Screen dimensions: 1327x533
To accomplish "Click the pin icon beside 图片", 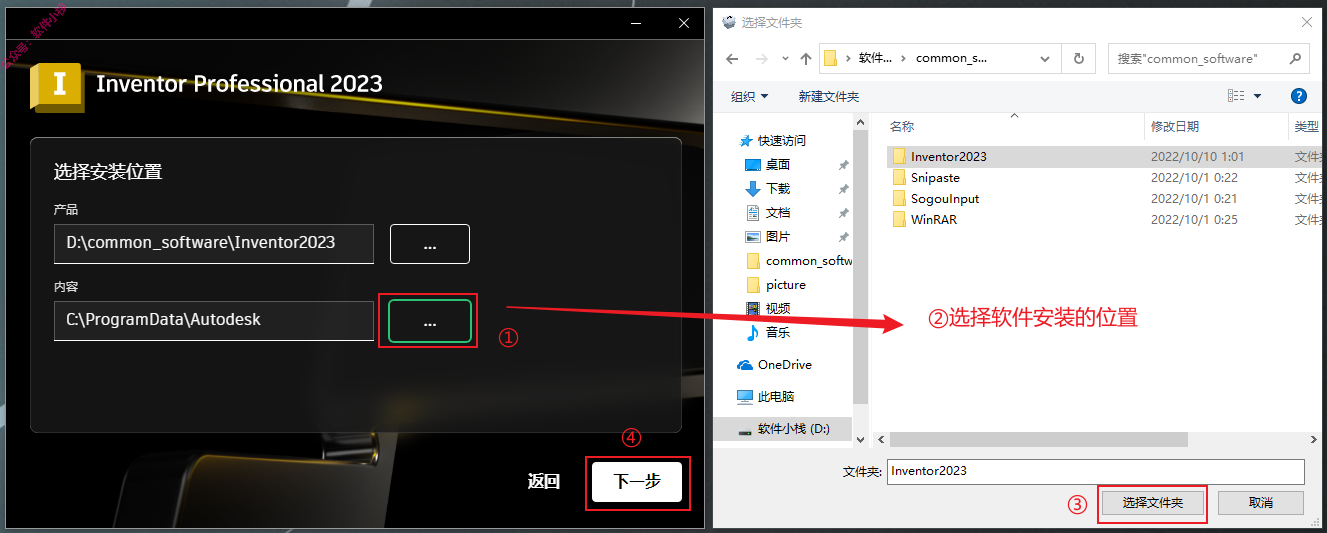I will (844, 237).
